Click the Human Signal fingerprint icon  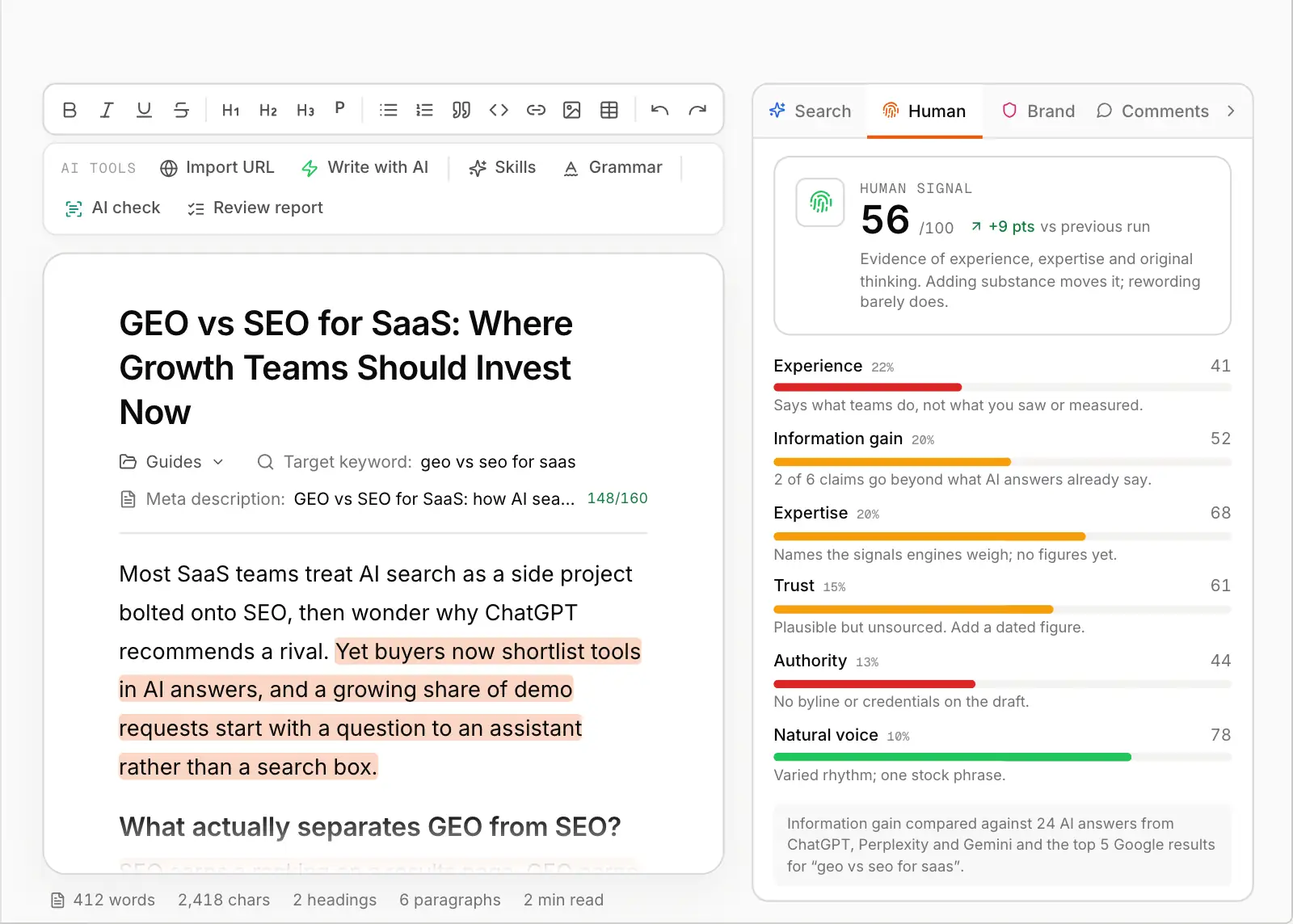(820, 202)
